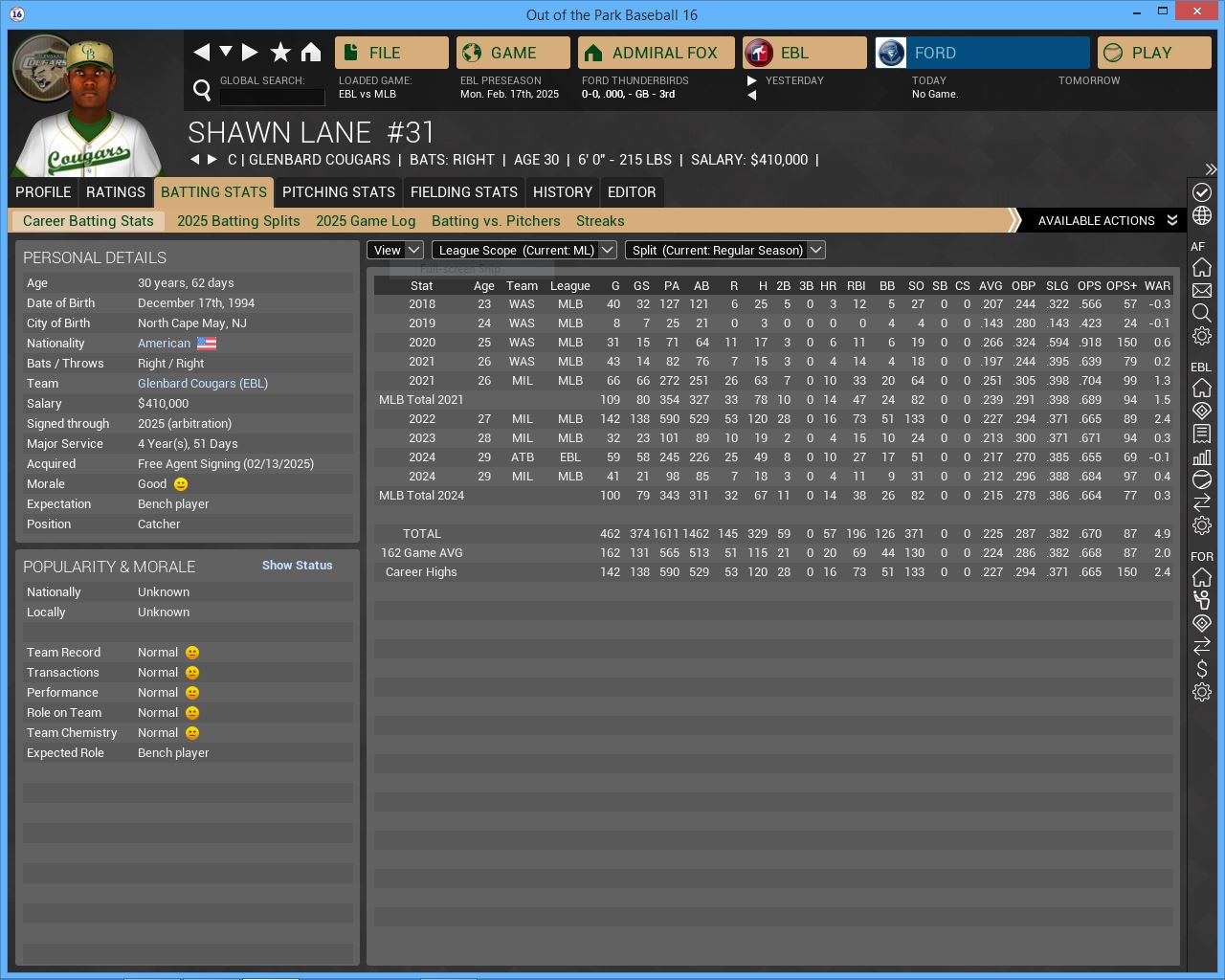
Task: Expand the AVAILABLE ACTIONS dropdown
Action: coord(1106,221)
